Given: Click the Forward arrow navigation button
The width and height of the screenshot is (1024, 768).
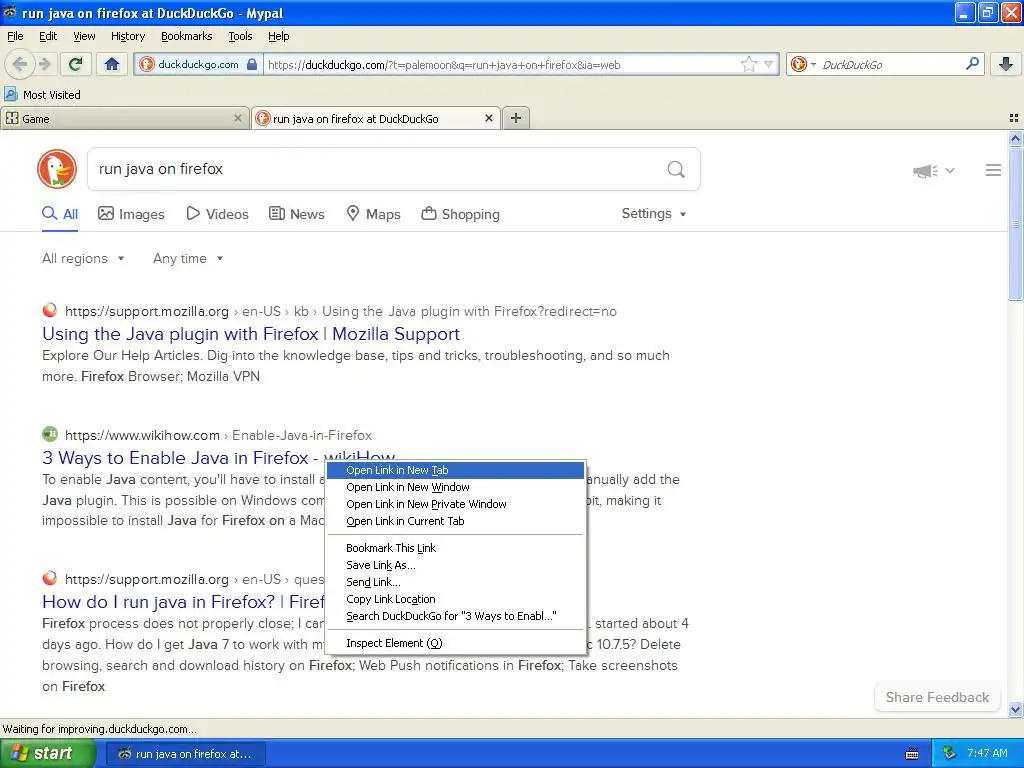Looking at the screenshot, I should pyautogui.click(x=44, y=64).
